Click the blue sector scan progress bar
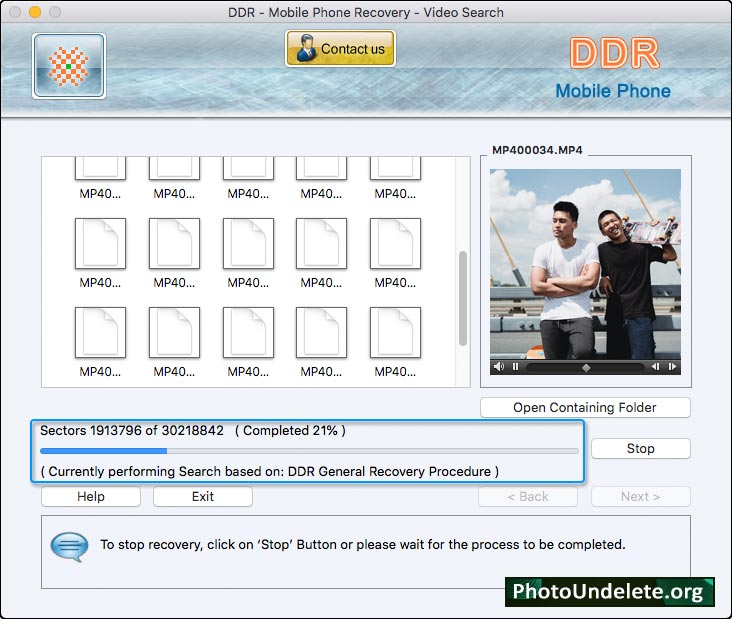Screen dimensions: 732x619 coord(309,451)
